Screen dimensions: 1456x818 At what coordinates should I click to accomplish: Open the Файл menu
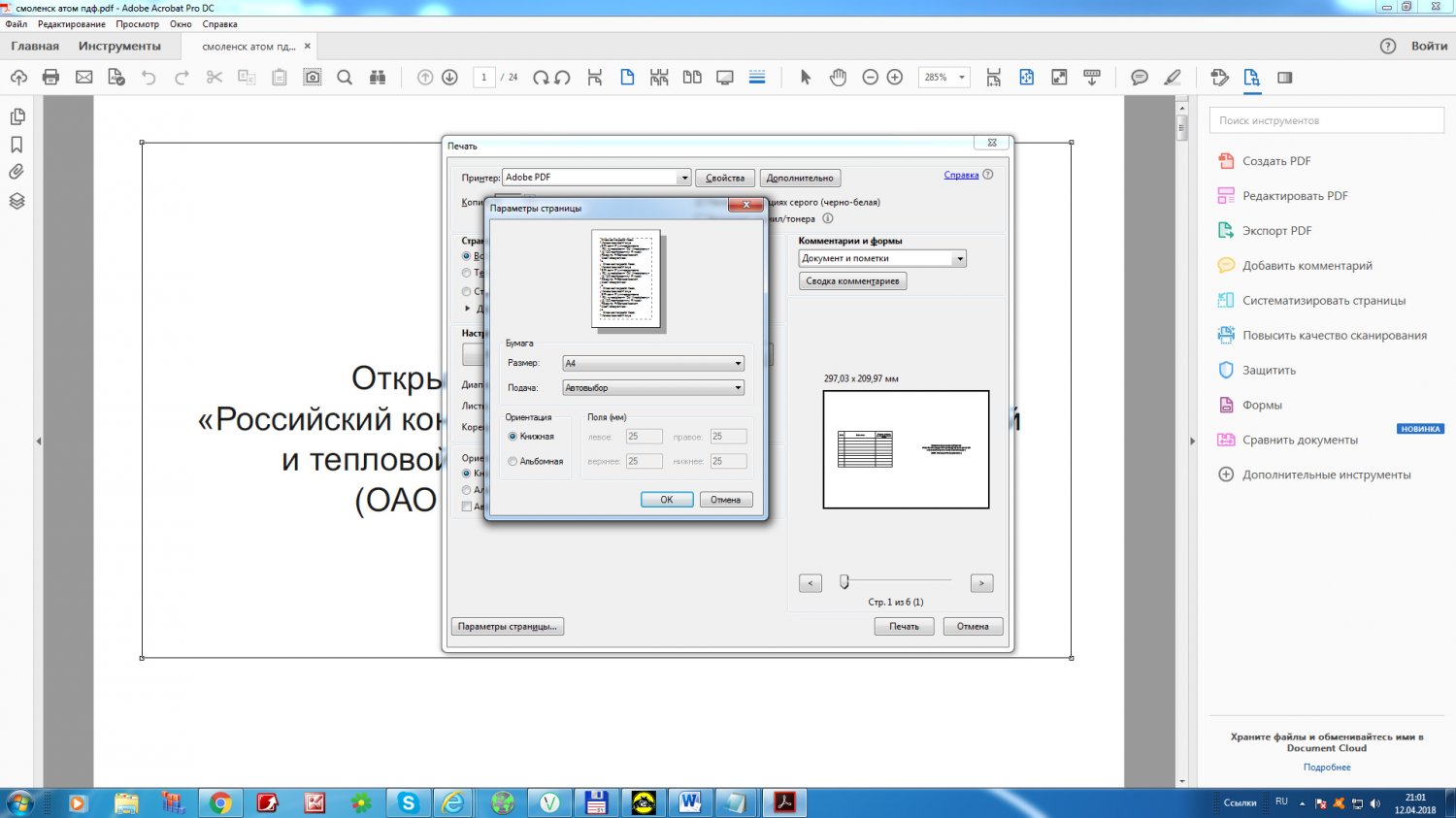click(16, 24)
